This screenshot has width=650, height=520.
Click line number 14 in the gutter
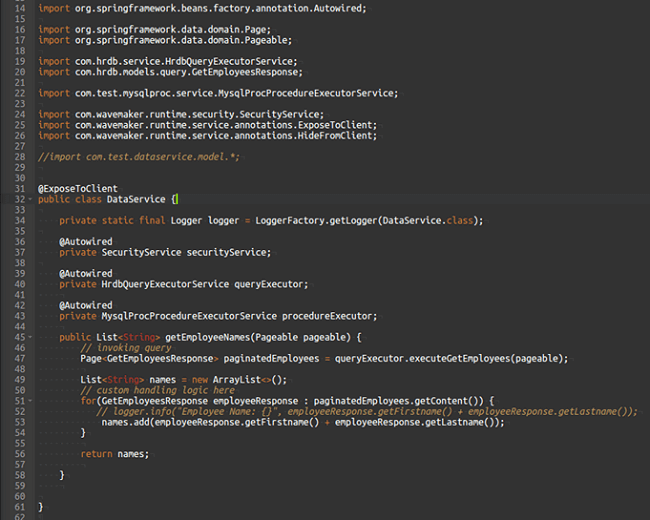(x=18, y=8)
